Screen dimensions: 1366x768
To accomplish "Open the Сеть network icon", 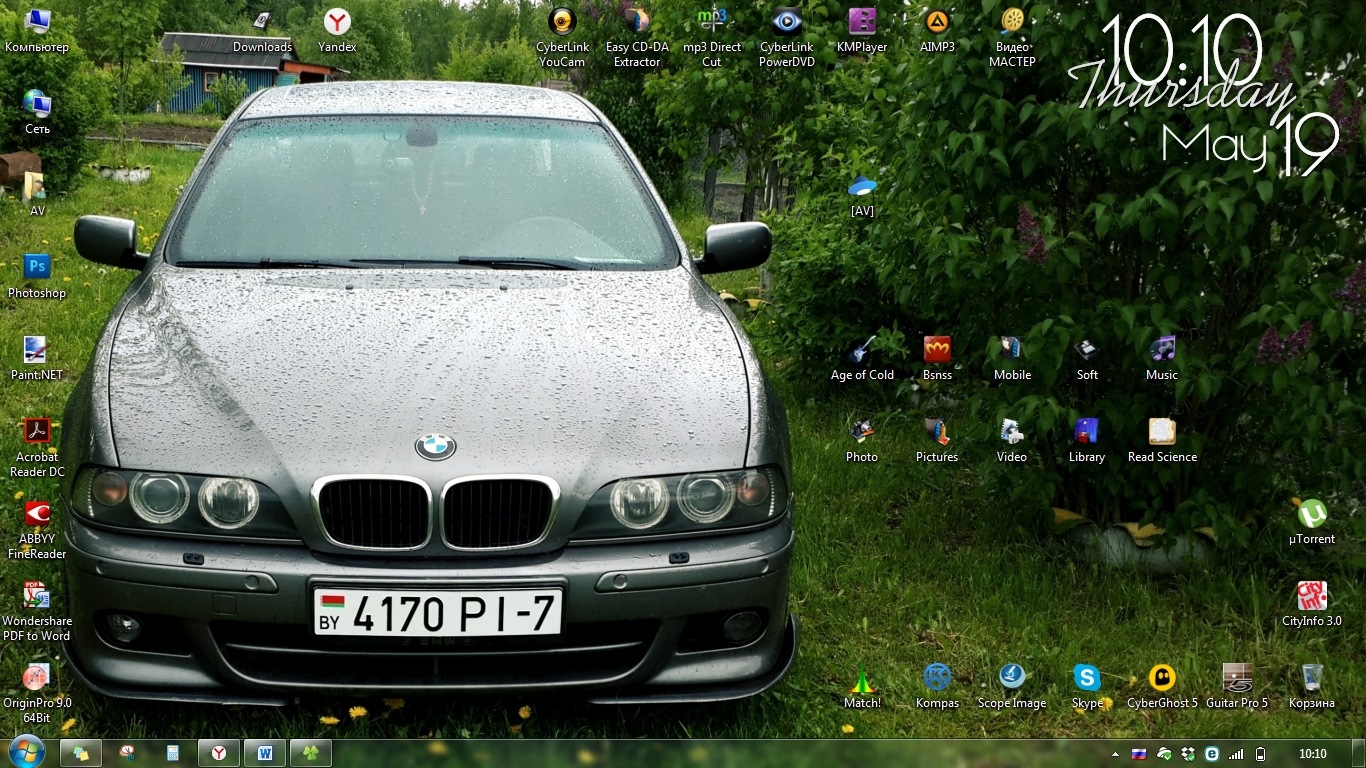I will pos(37,112).
